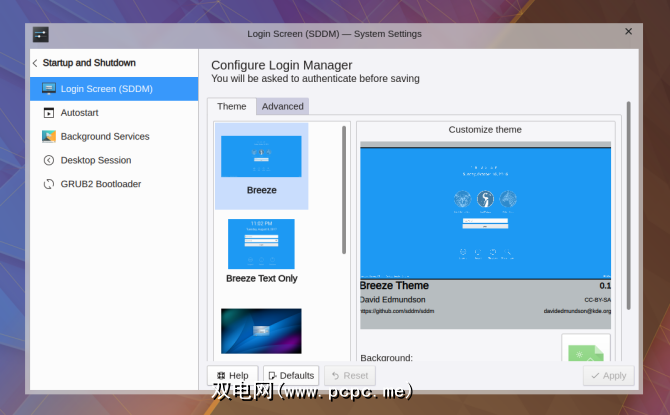Image resolution: width=670 pixels, height=415 pixels.
Task: Select the Theme tab
Action: tap(231, 106)
